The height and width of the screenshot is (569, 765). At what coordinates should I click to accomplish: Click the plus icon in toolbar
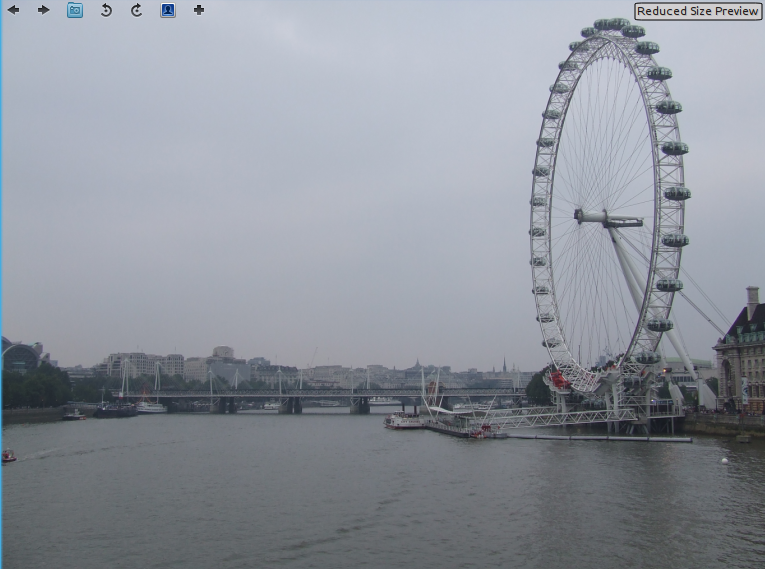(199, 10)
